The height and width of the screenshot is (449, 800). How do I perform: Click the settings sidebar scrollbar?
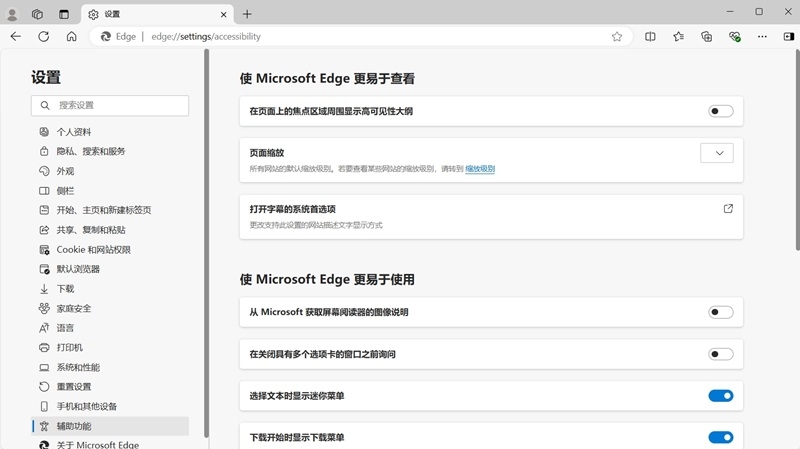point(206,243)
